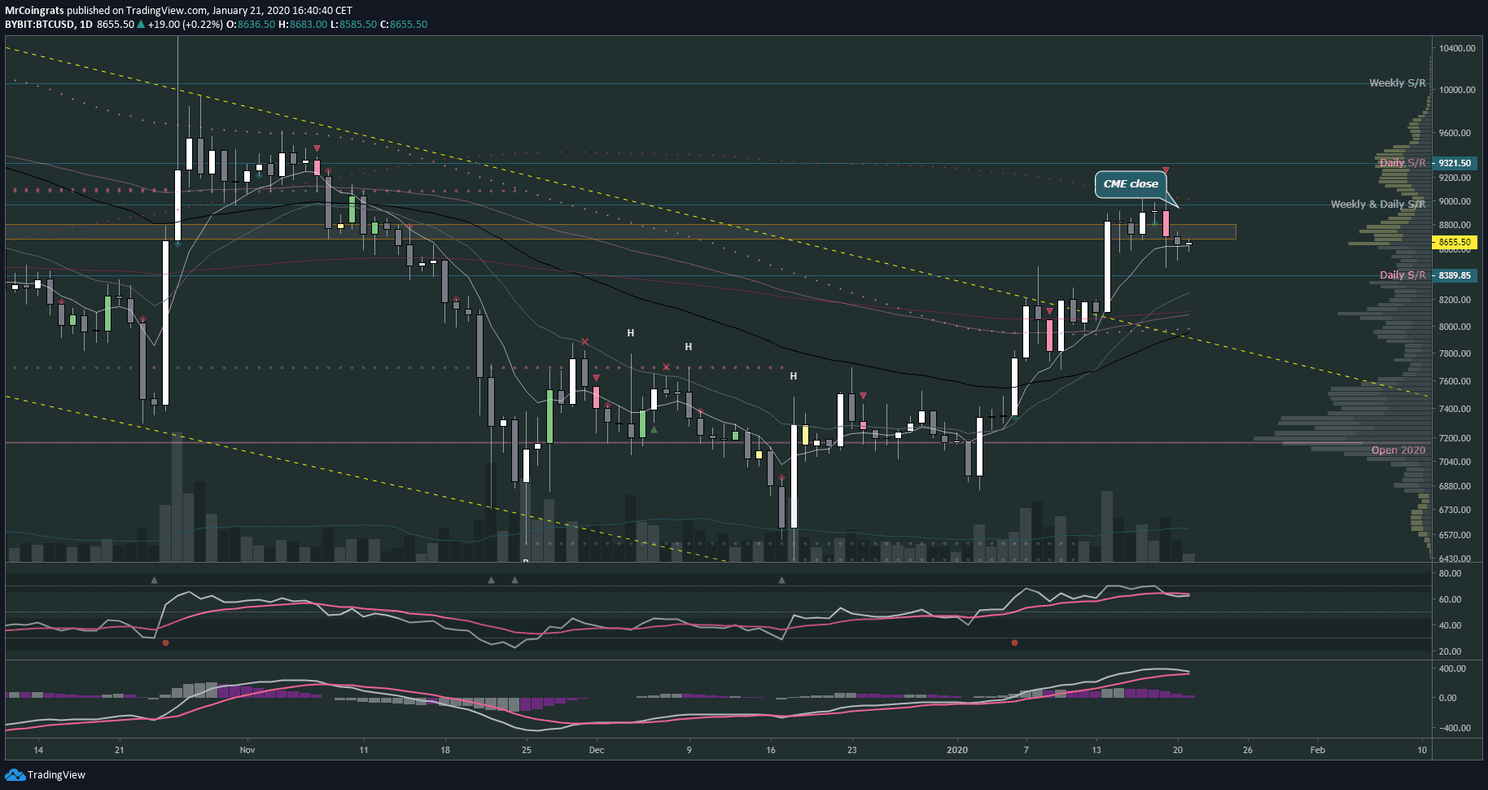Click the RSI 80.00 axis label

1450,573
